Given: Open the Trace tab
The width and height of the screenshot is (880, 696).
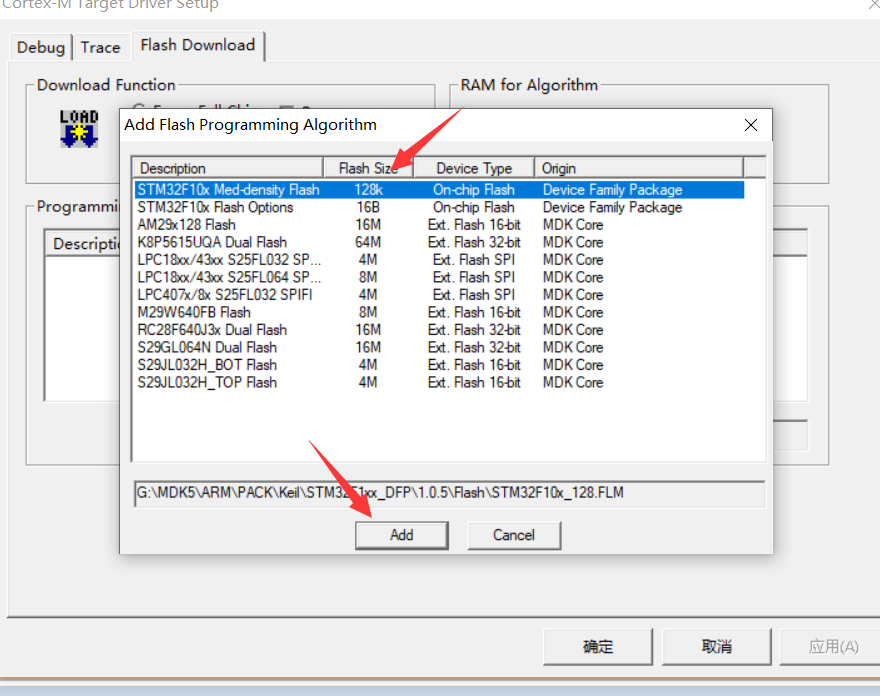Looking at the screenshot, I should 100,47.
